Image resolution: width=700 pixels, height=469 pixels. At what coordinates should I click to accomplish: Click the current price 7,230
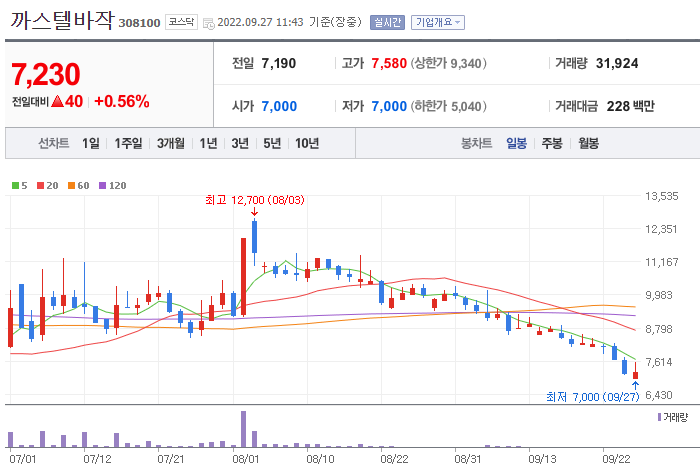tap(46, 74)
